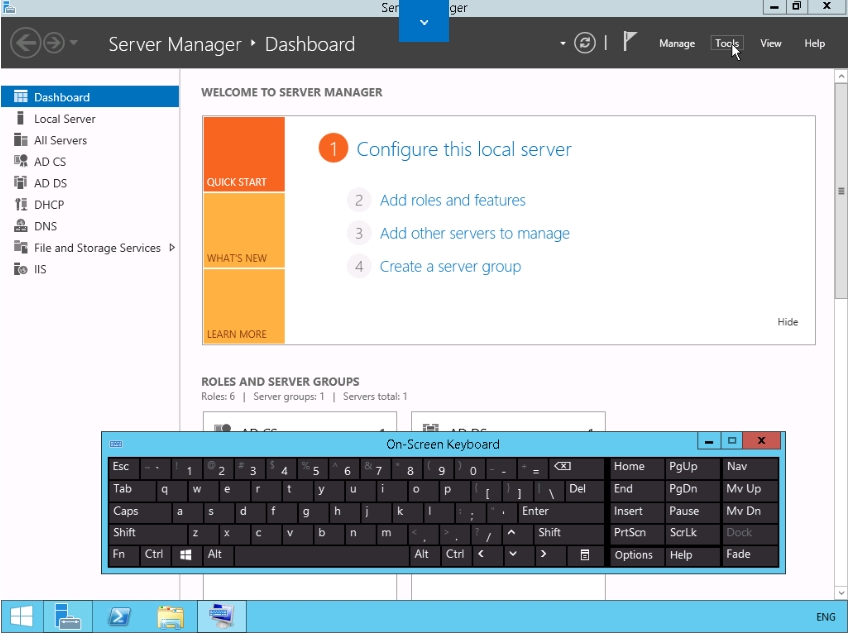Toggle the Fn key on keyboard
Viewport: 848px width, 633px height.
coord(124,555)
